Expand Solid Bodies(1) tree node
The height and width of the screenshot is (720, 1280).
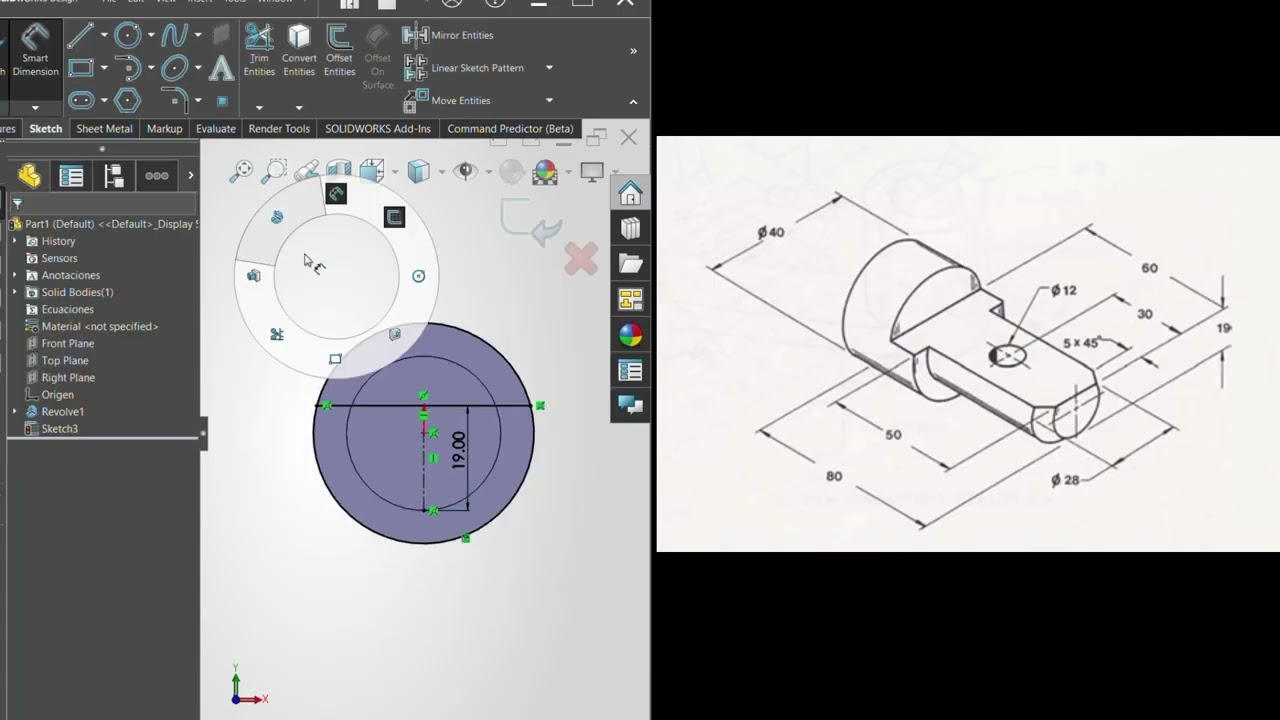(15, 292)
